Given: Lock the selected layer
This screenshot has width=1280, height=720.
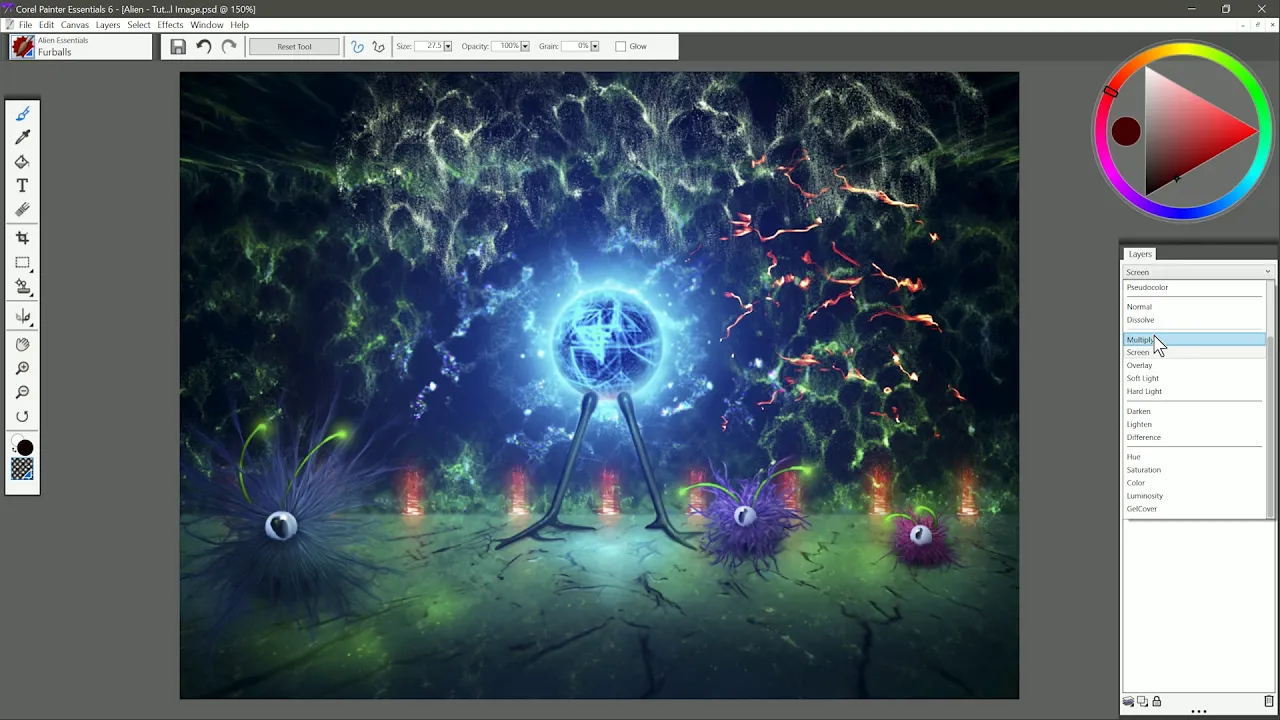Looking at the screenshot, I should tap(1156, 702).
